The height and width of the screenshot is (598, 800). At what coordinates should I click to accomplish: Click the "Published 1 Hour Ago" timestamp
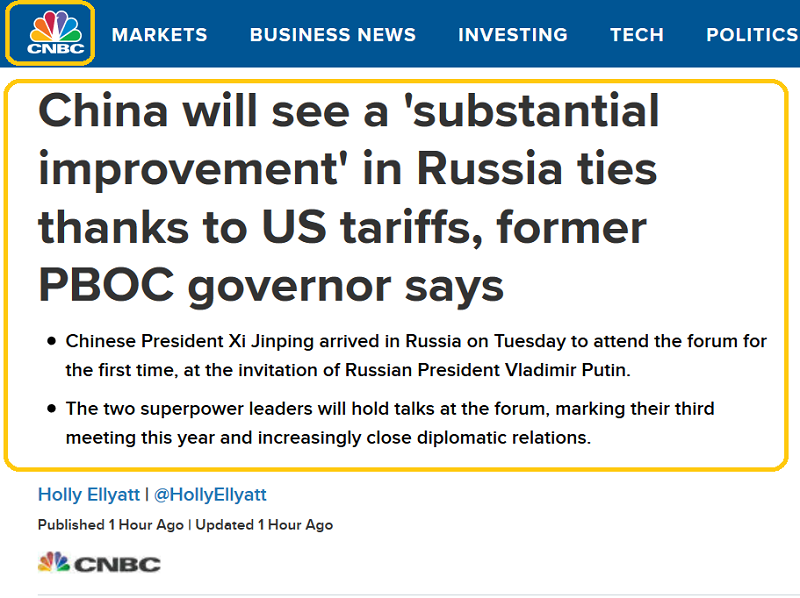point(112,525)
